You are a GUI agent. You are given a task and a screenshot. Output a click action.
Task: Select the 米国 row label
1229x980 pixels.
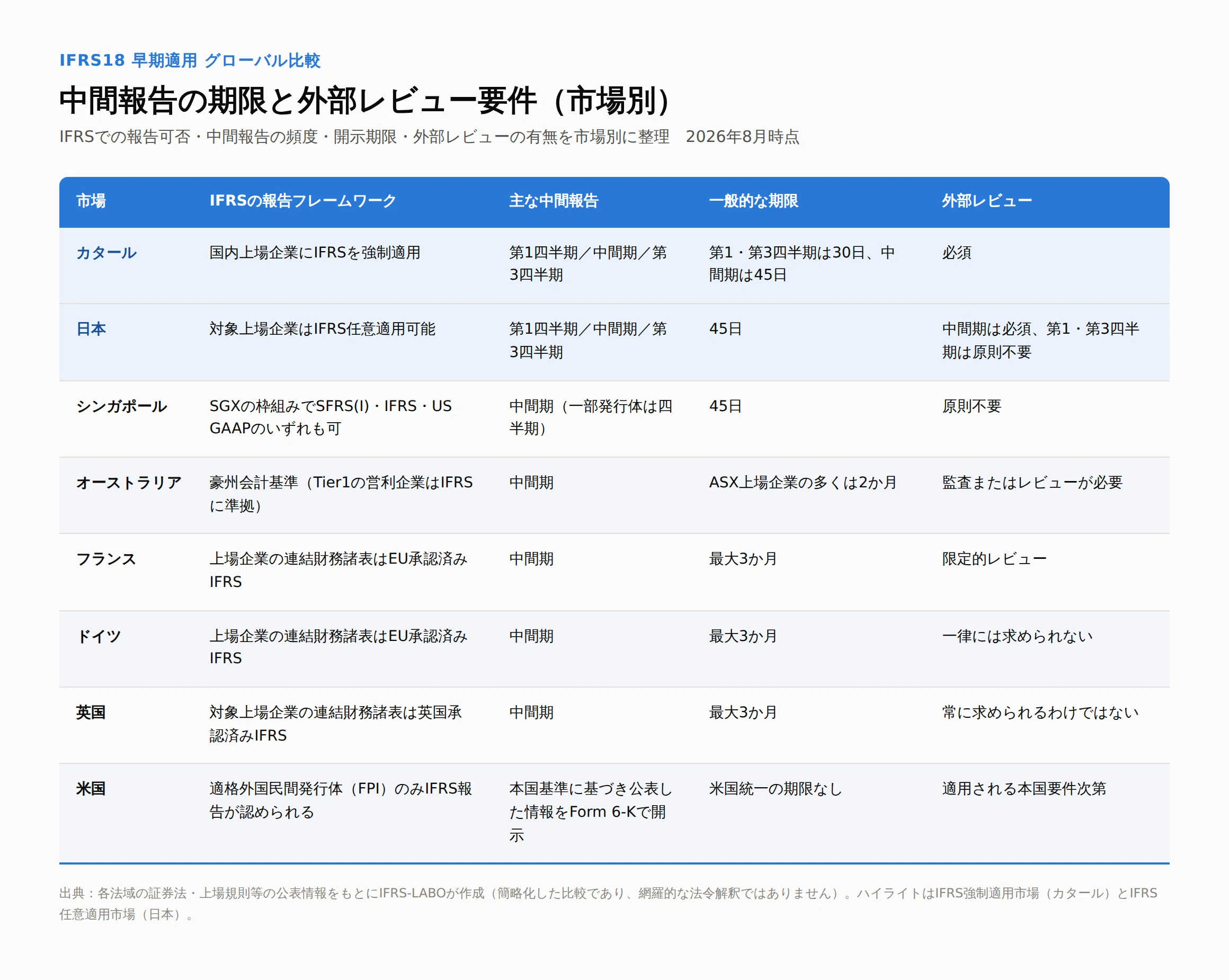[x=91, y=788]
